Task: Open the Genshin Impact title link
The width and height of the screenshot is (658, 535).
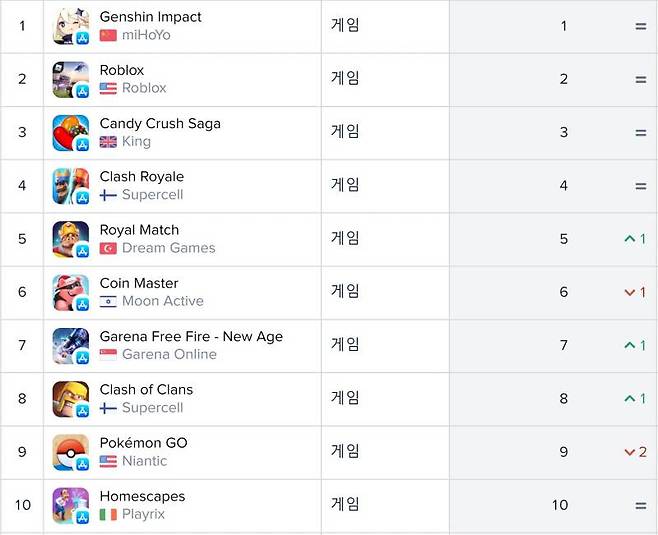Action: click(150, 17)
